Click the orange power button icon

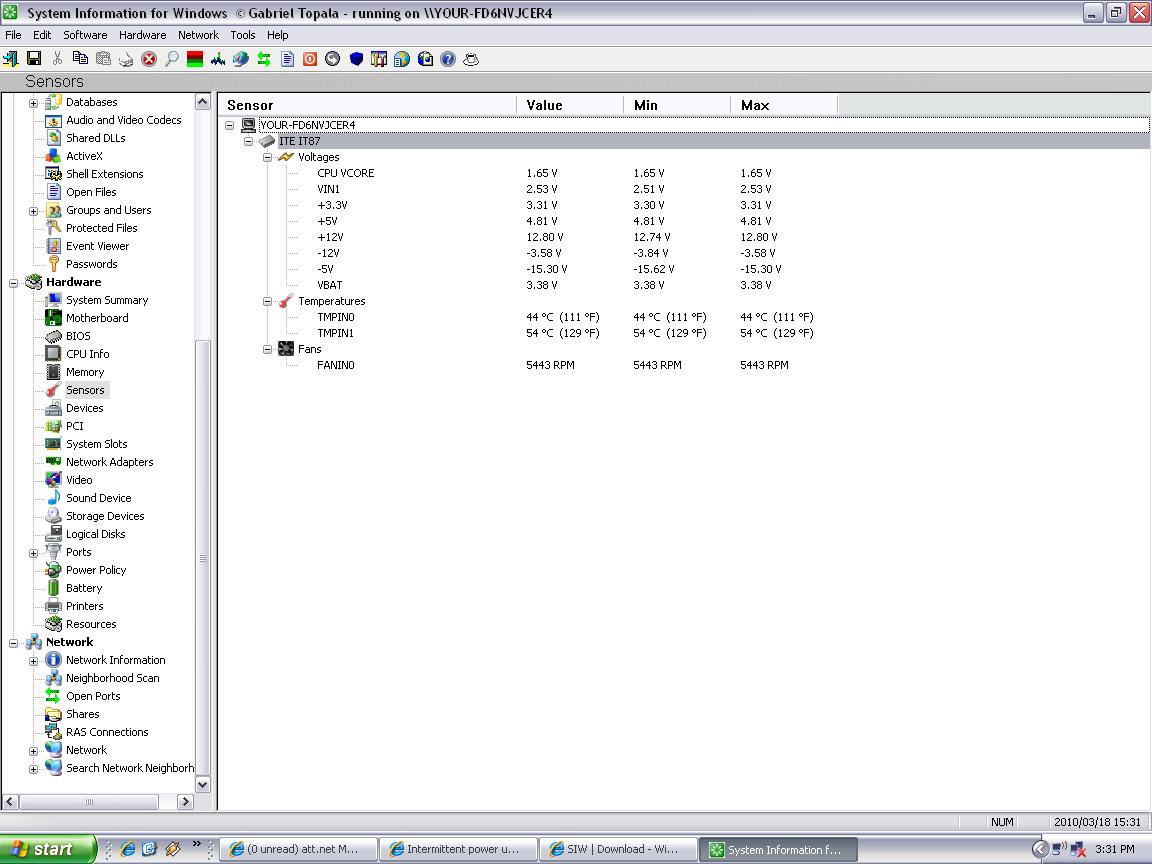pos(310,59)
